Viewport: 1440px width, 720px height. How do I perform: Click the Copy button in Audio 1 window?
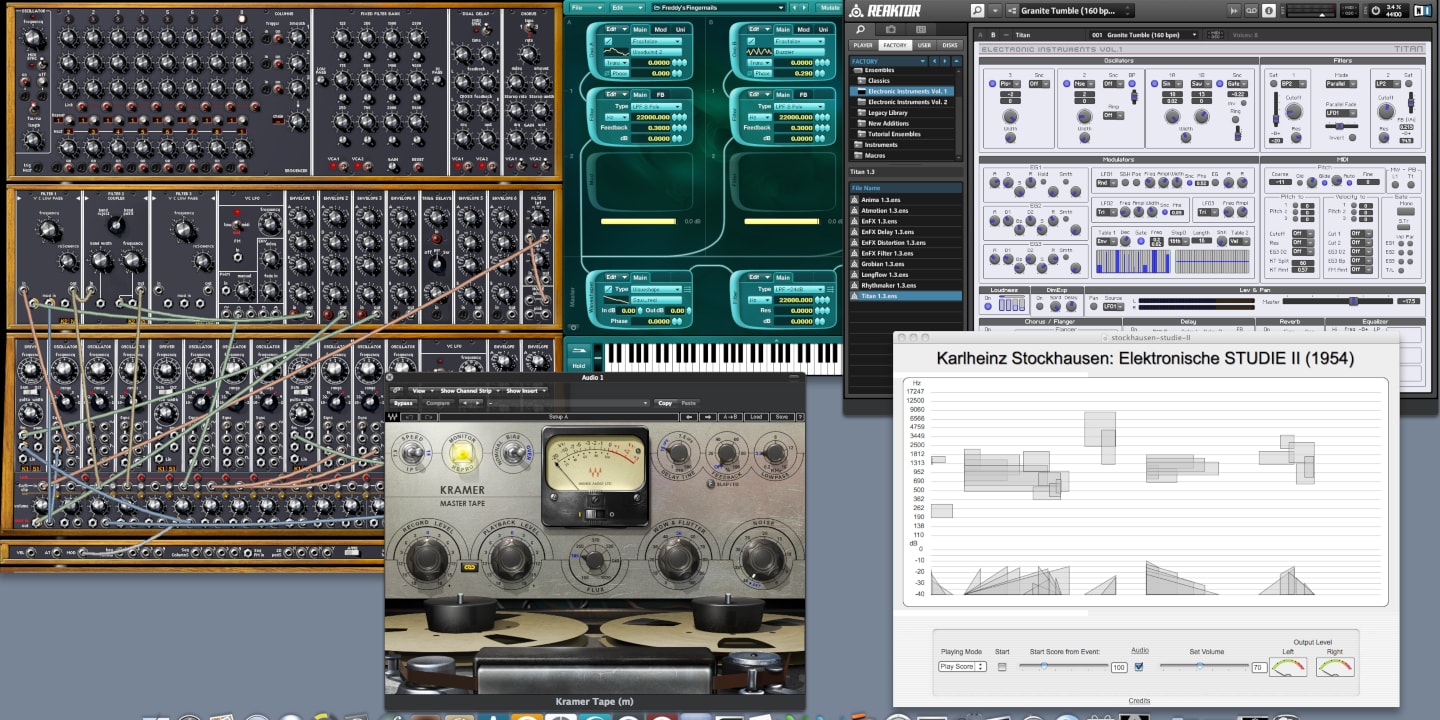click(x=665, y=403)
